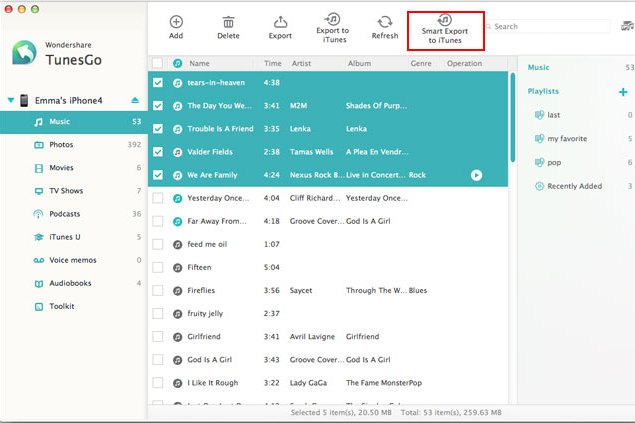
Task: Click Smart Export to iTunes button
Action: 445,31
